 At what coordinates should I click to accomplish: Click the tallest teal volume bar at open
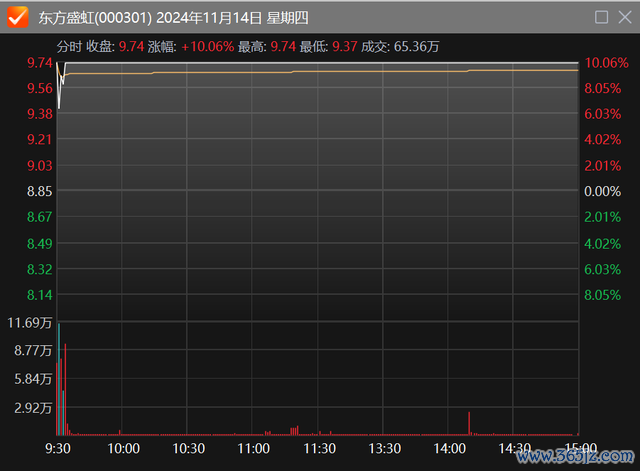click(59, 379)
